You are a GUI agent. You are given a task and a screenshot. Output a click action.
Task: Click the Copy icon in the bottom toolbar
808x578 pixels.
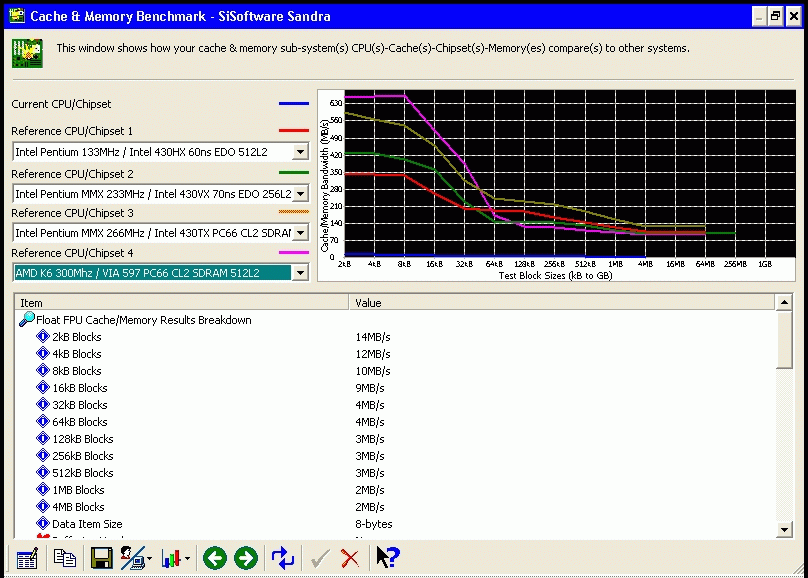pyautogui.click(x=65, y=558)
